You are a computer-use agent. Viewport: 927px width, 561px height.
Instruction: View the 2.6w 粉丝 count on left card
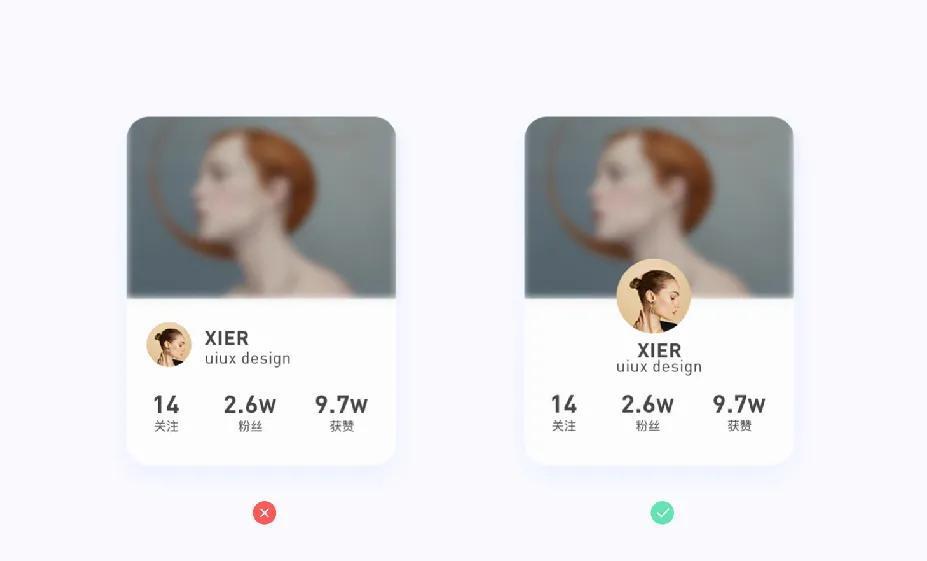(249, 413)
